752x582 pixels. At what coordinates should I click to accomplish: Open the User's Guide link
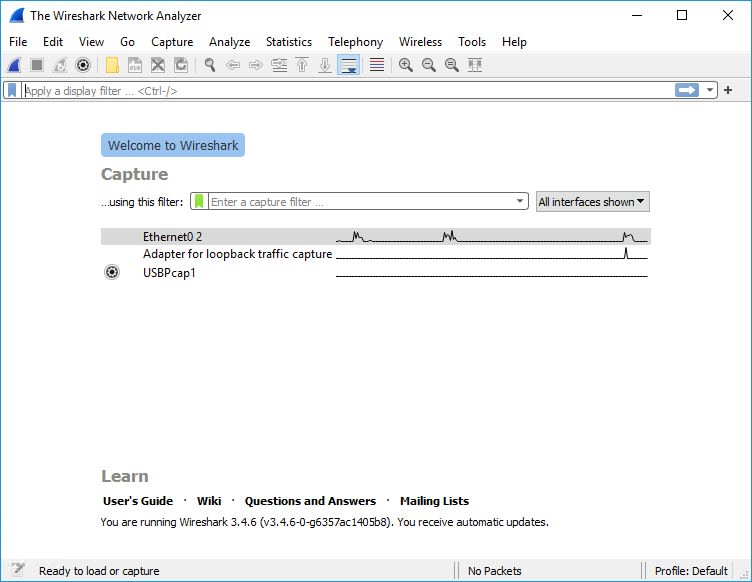[x=138, y=501]
